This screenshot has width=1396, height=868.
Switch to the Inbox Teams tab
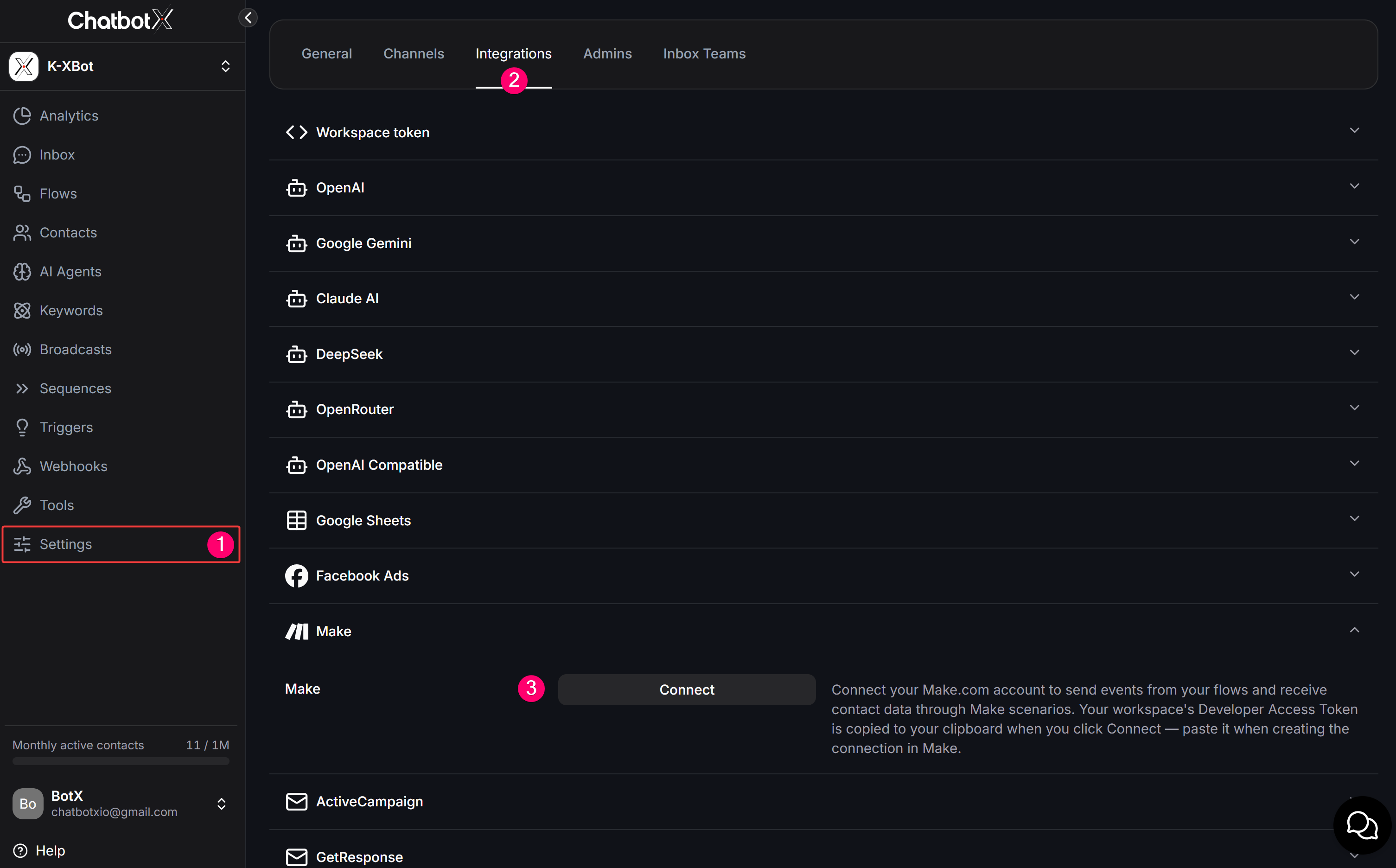(x=704, y=53)
